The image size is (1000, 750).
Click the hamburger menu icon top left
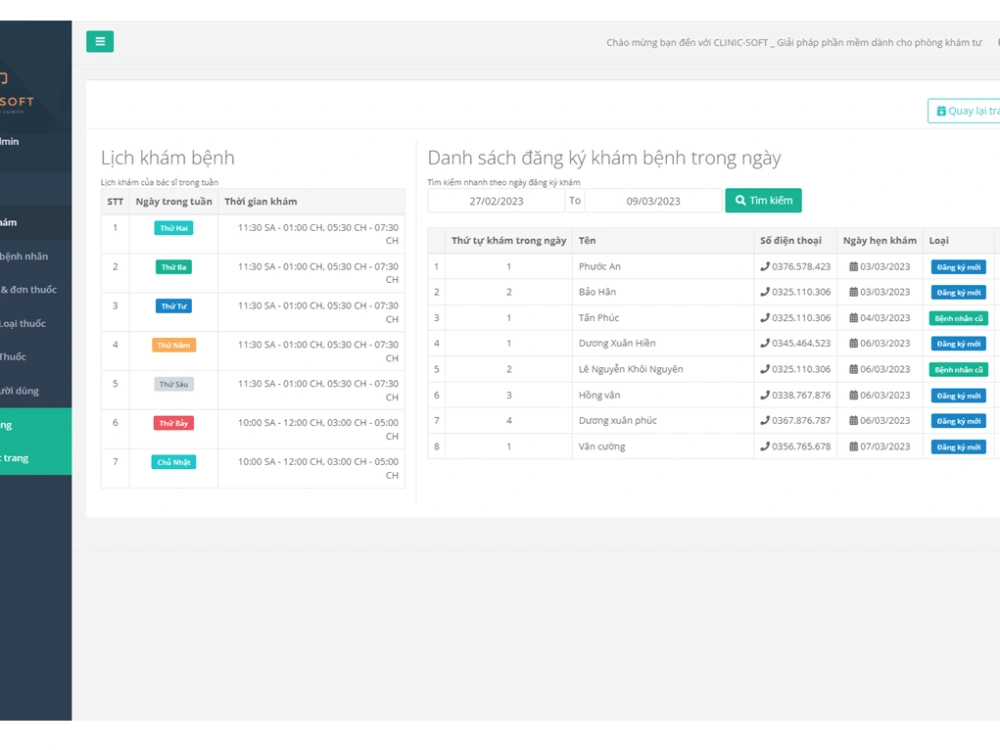pos(100,41)
